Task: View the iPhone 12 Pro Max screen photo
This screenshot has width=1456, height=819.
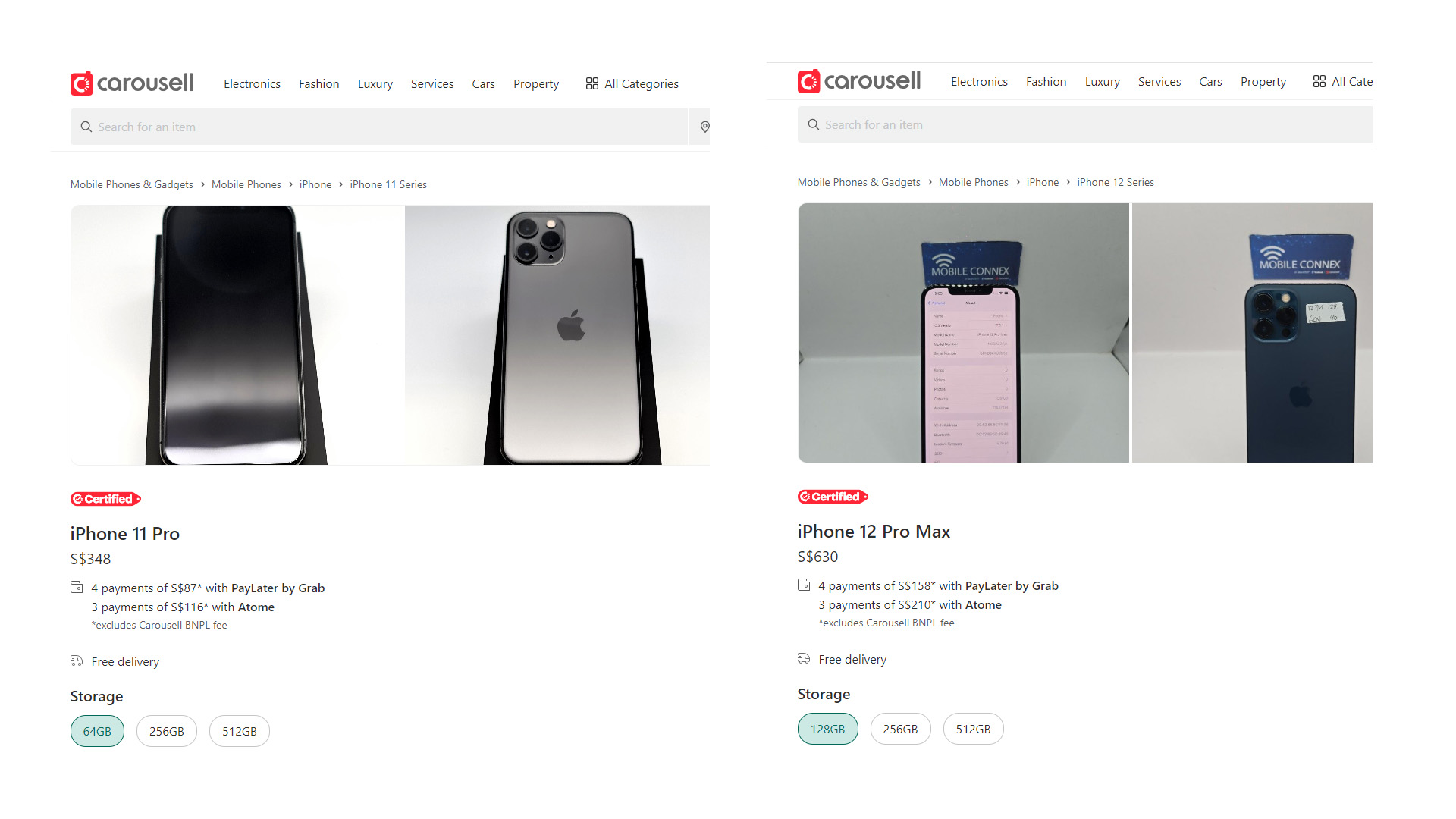Action: pyautogui.click(x=963, y=333)
